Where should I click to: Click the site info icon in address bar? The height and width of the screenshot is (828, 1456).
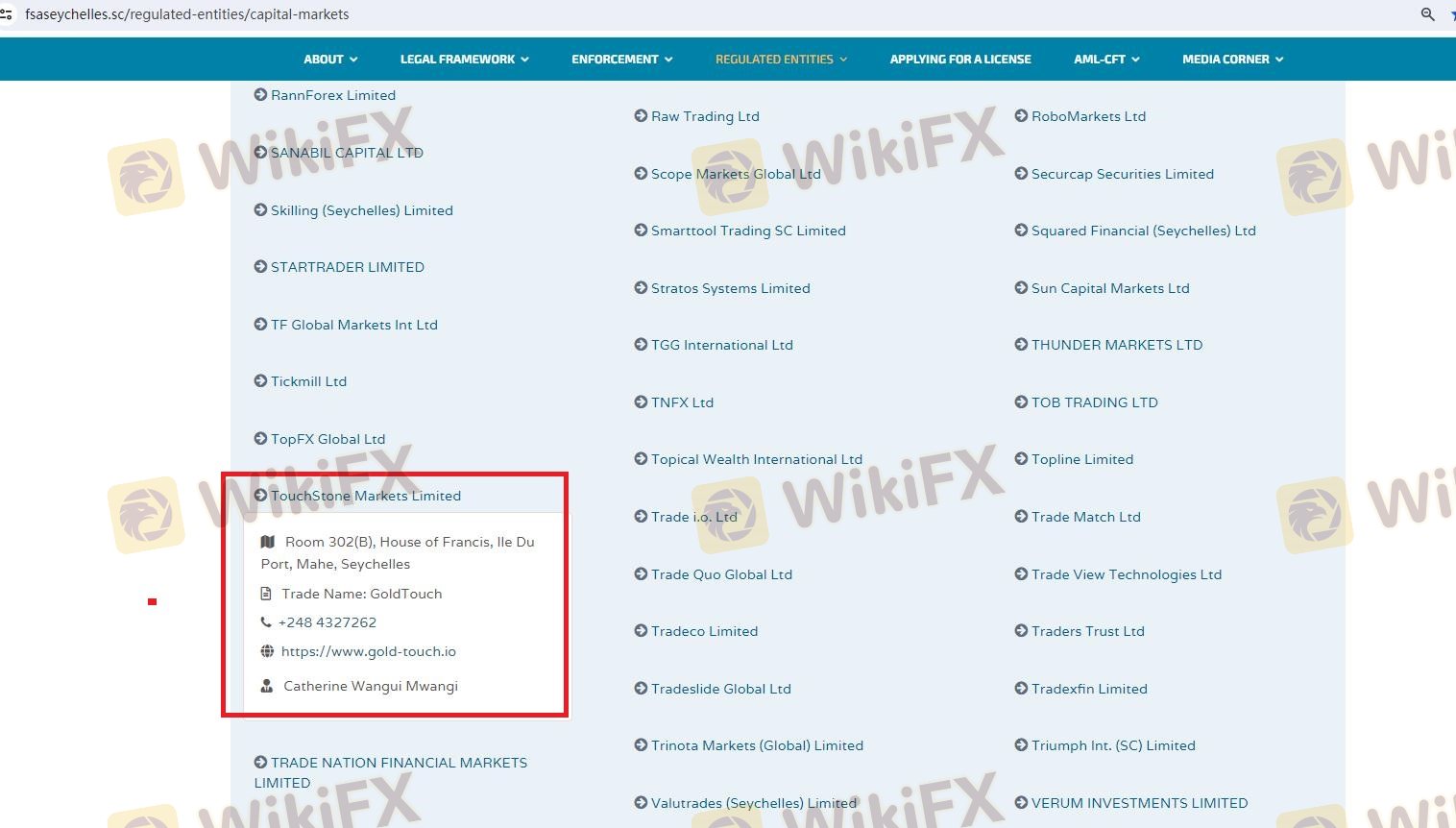[x=6, y=14]
